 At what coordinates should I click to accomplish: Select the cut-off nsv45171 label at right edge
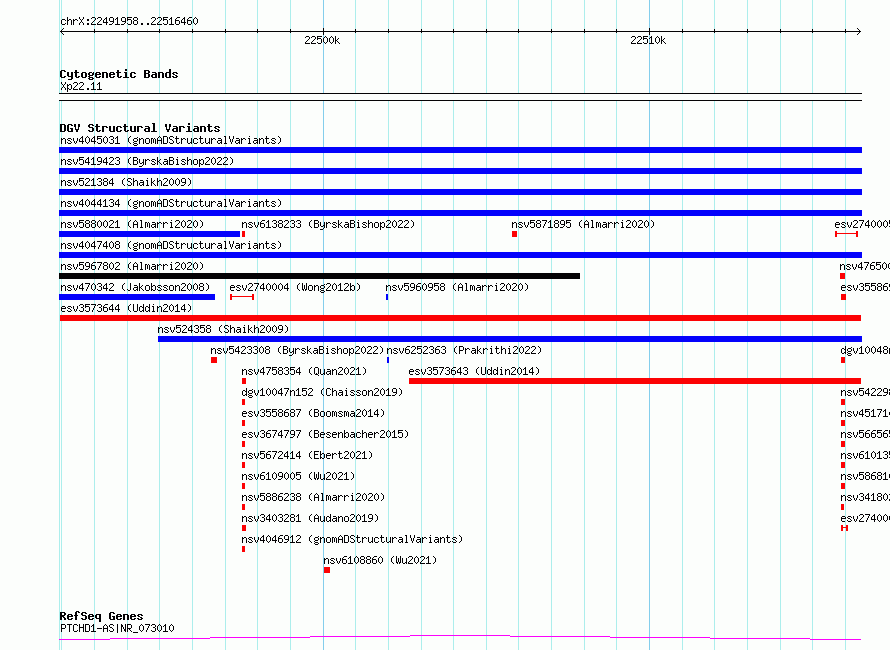(x=865, y=413)
